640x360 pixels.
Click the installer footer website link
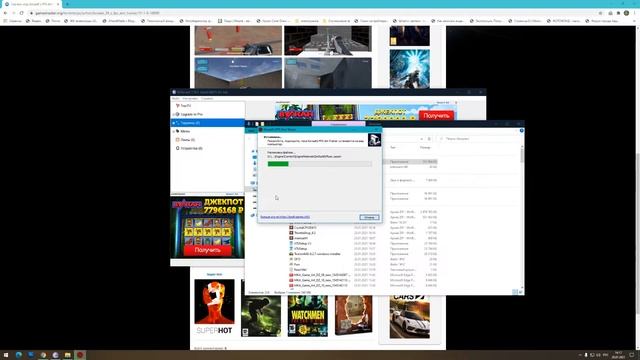(285, 217)
